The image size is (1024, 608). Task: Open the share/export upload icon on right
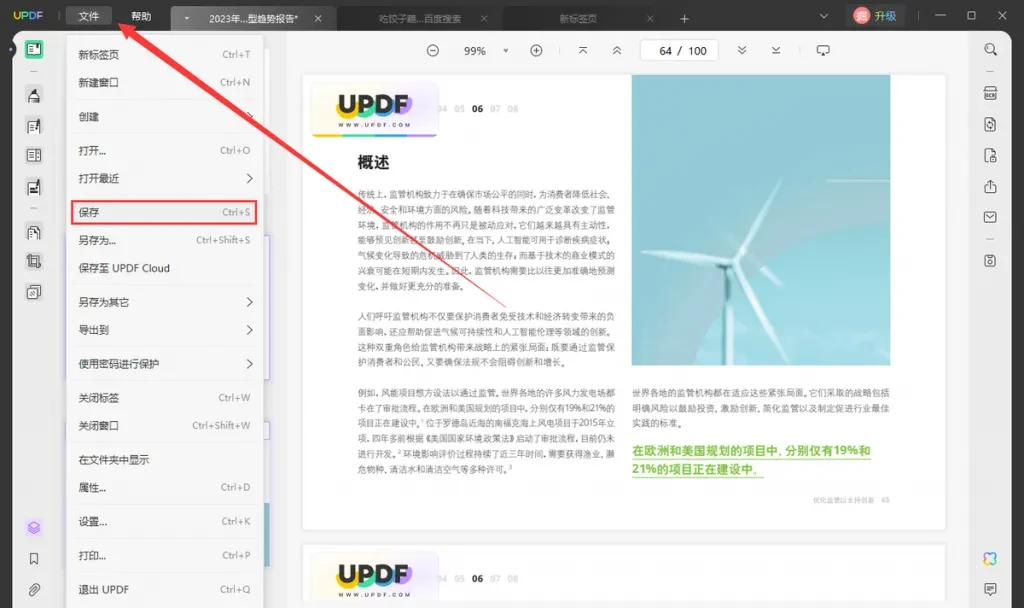tap(990, 187)
